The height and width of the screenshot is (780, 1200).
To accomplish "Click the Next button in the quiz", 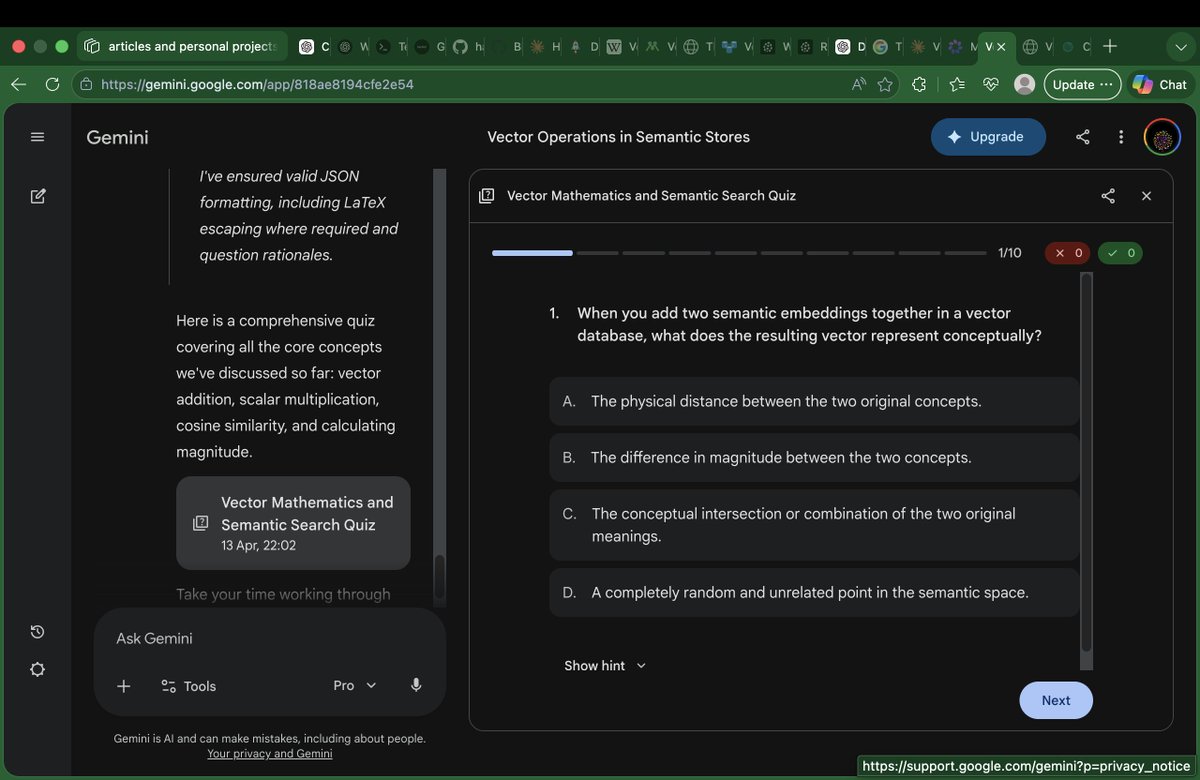I will coord(1056,700).
